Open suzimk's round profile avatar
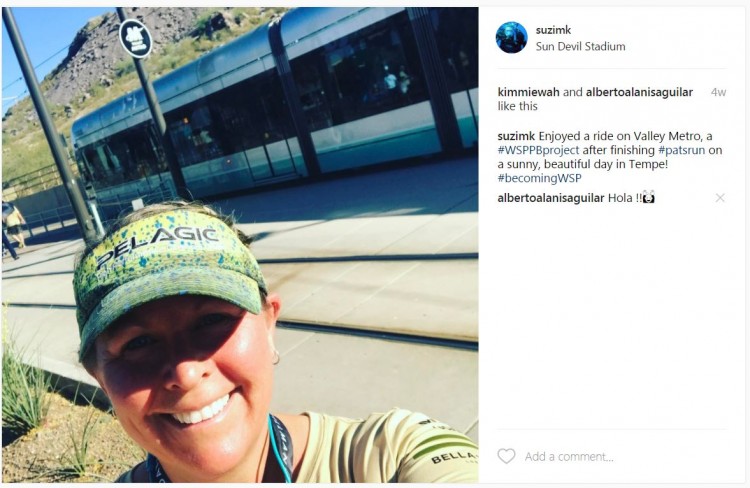This screenshot has width=750, height=488. tap(511, 37)
